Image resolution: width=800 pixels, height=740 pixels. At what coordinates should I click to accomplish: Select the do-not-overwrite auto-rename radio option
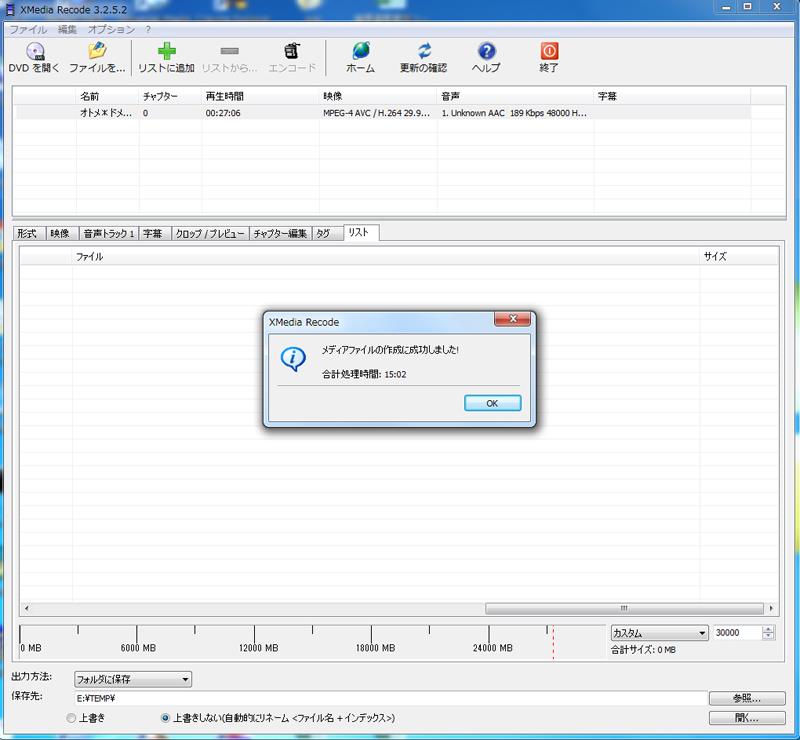pyautogui.click(x=165, y=718)
